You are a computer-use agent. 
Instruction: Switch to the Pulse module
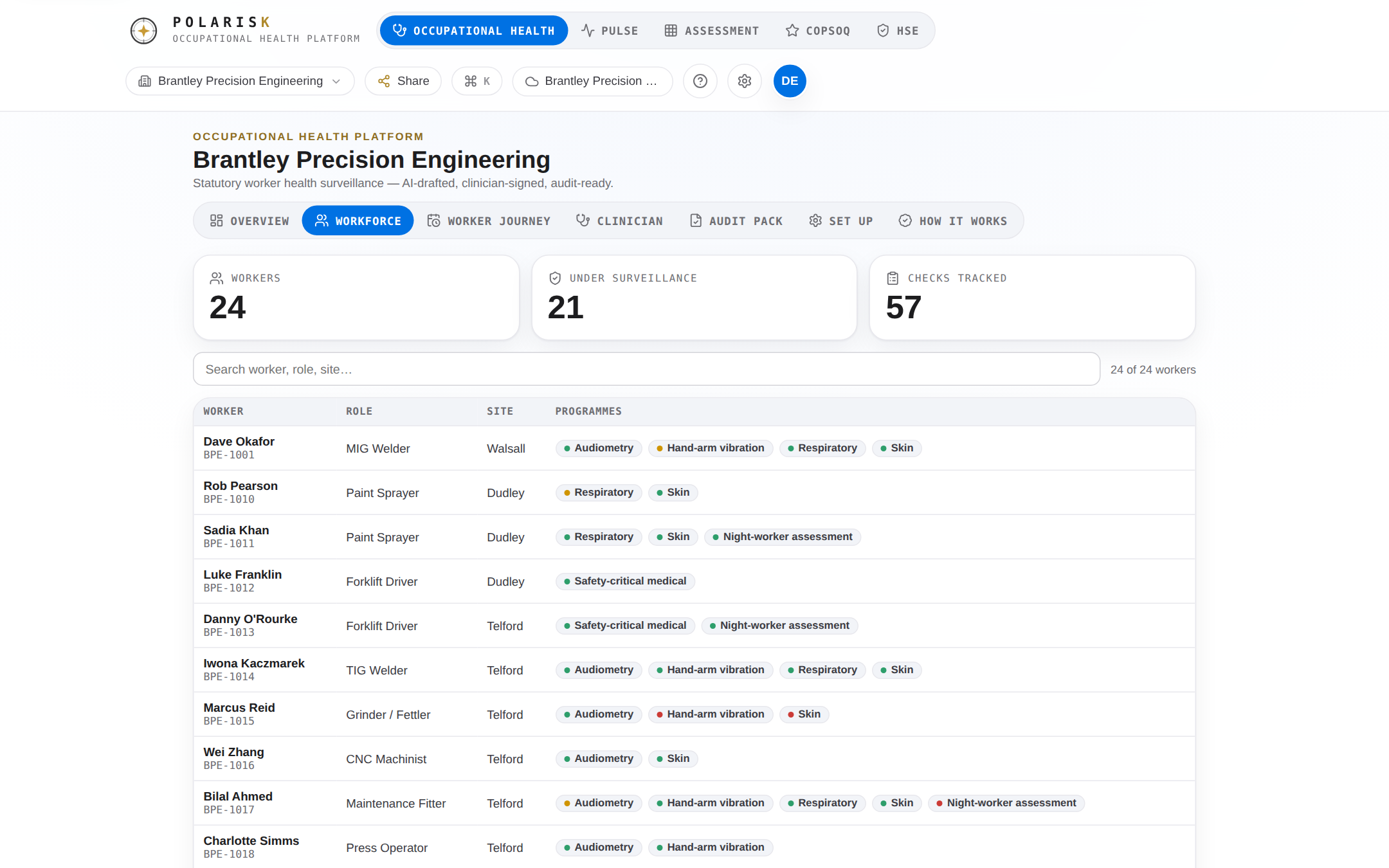[610, 30]
